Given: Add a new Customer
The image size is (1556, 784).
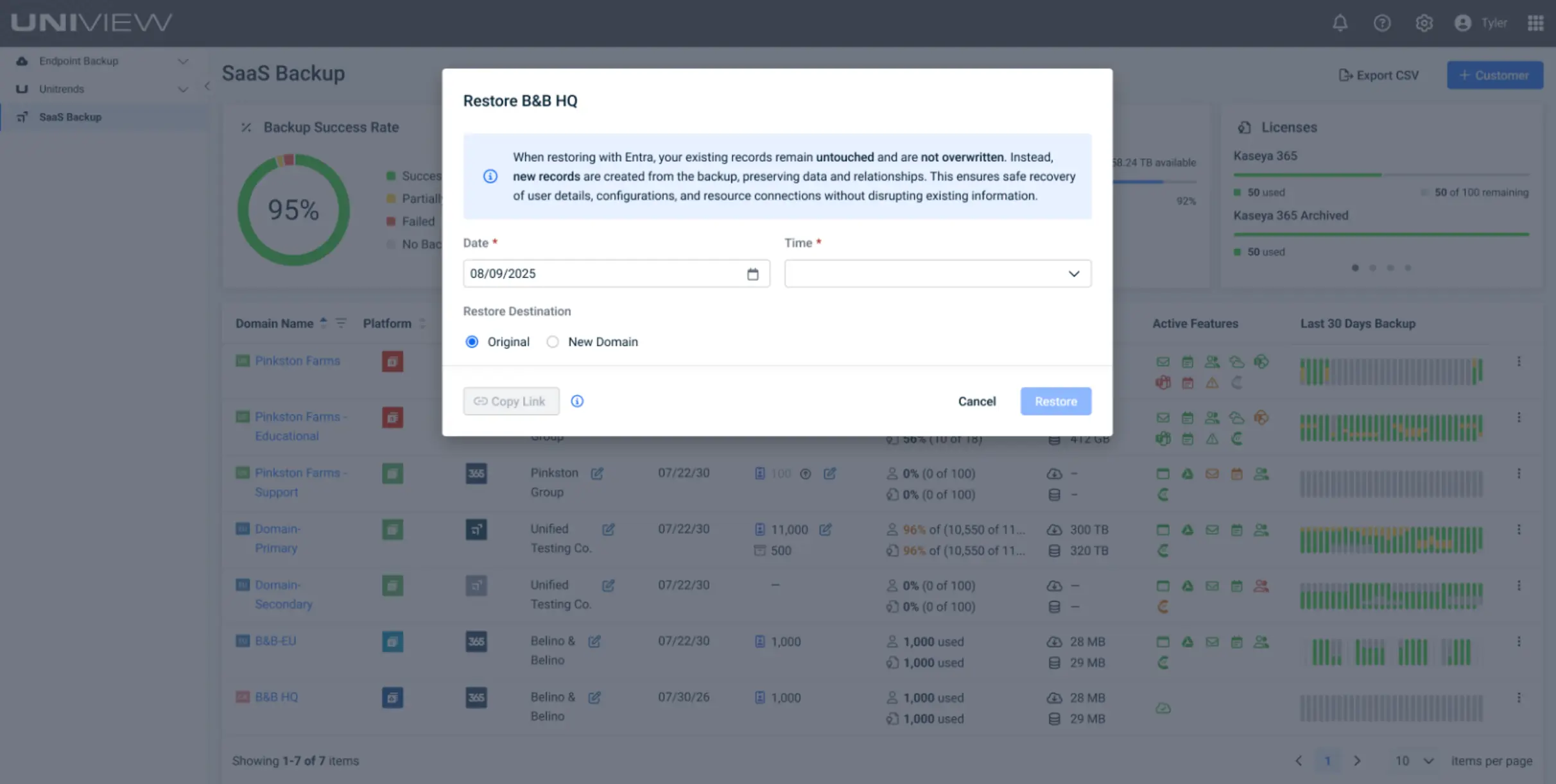Looking at the screenshot, I should 1494,75.
